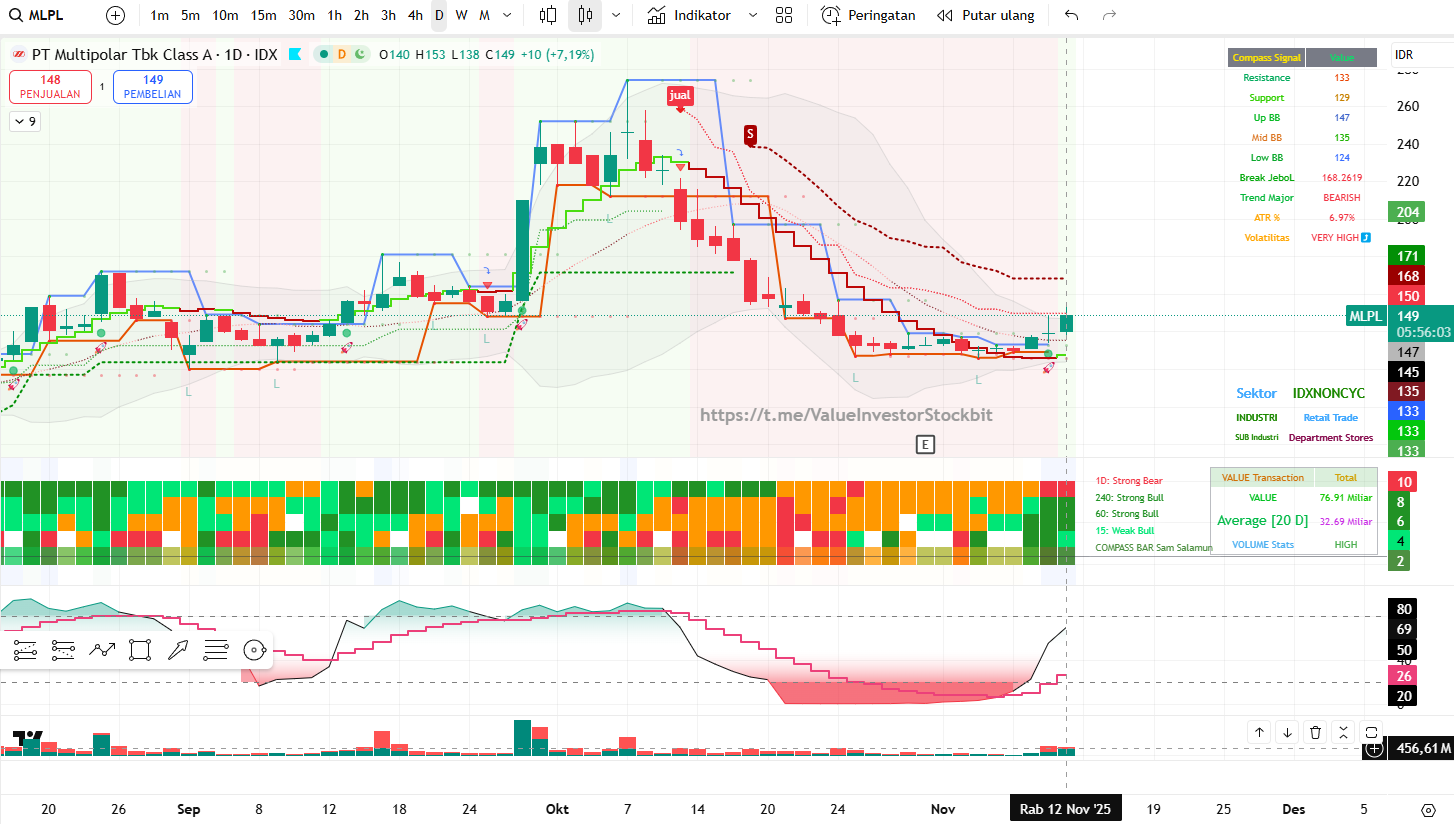Select the horizontal lines drawing tool
Viewport: 1454px width, 824px height.
click(x=216, y=650)
